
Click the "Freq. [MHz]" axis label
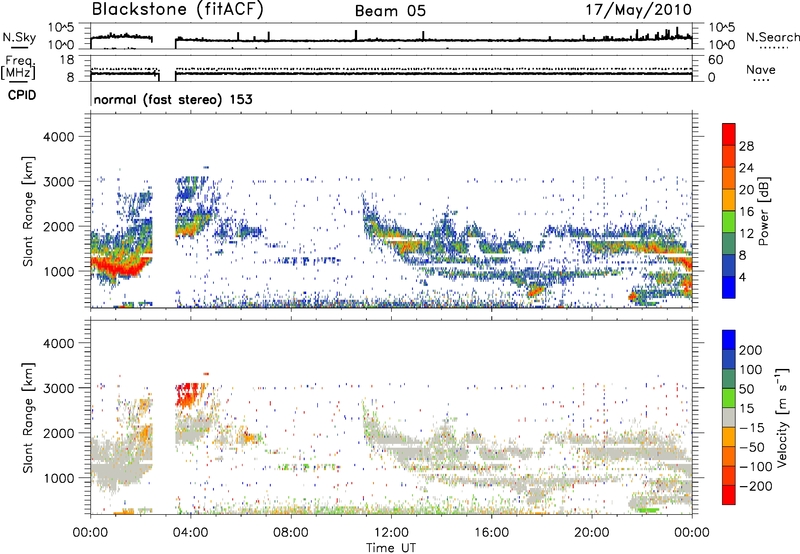pos(18,67)
